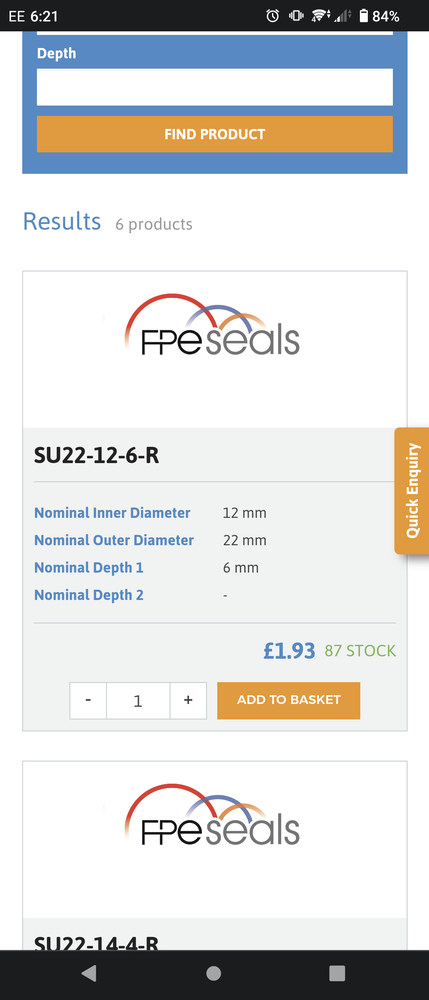The width and height of the screenshot is (429, 1000).
Task: Tap the recent apps square icon
Action: click(337, 973)
